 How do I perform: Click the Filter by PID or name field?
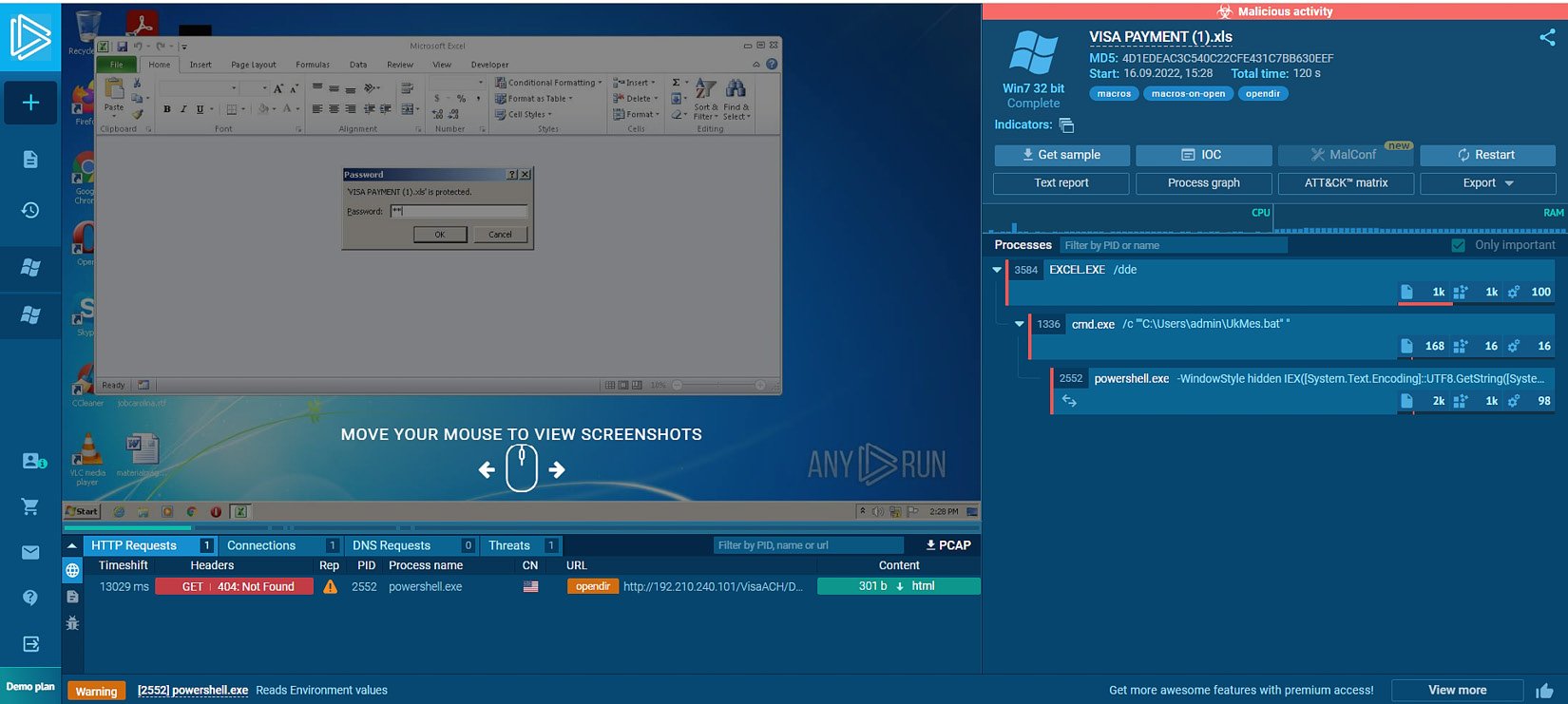1173,246
